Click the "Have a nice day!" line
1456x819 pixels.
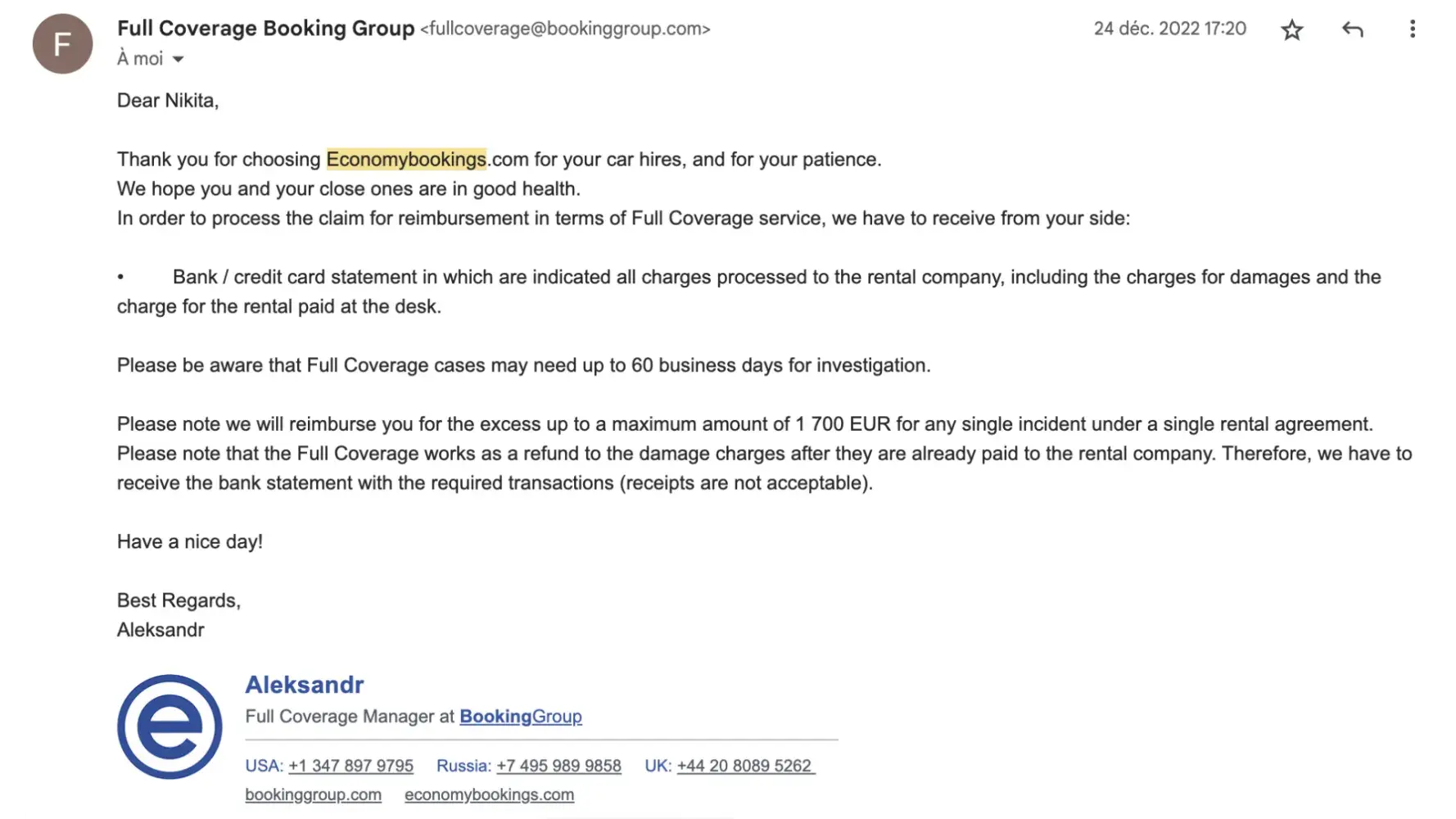click(x=190, y=541)
